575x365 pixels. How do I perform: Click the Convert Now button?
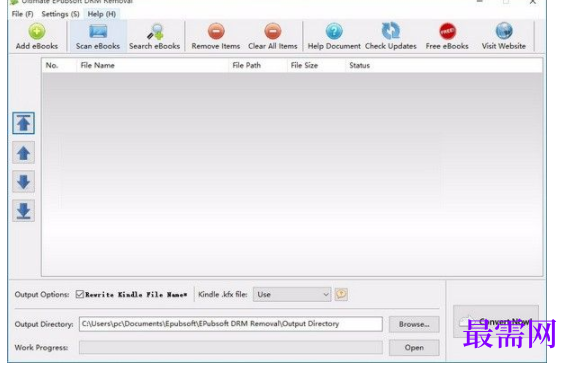[496, 321]
